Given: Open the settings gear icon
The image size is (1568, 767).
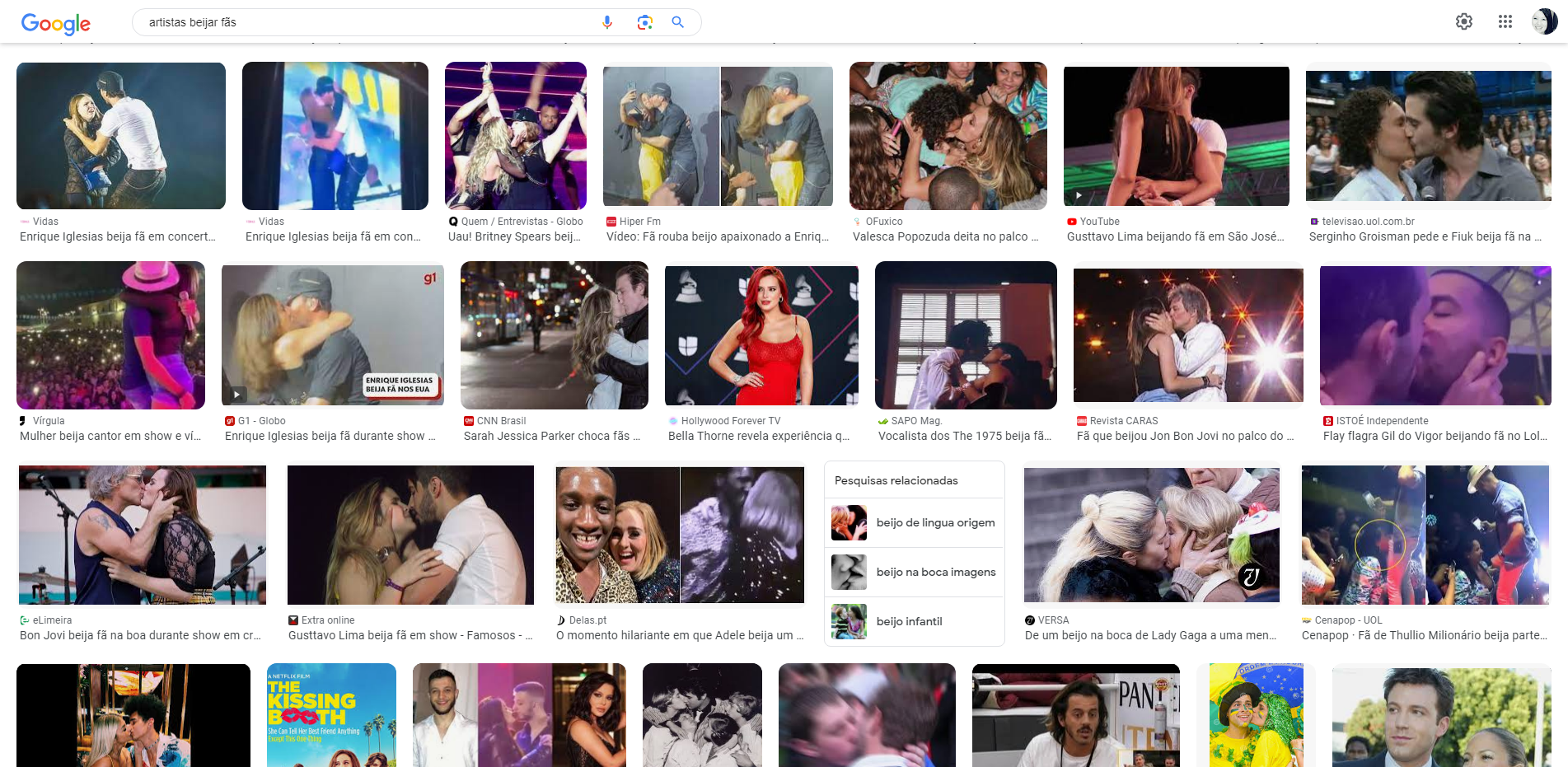Looking at the screenshot, I should tap(1463, 22).
